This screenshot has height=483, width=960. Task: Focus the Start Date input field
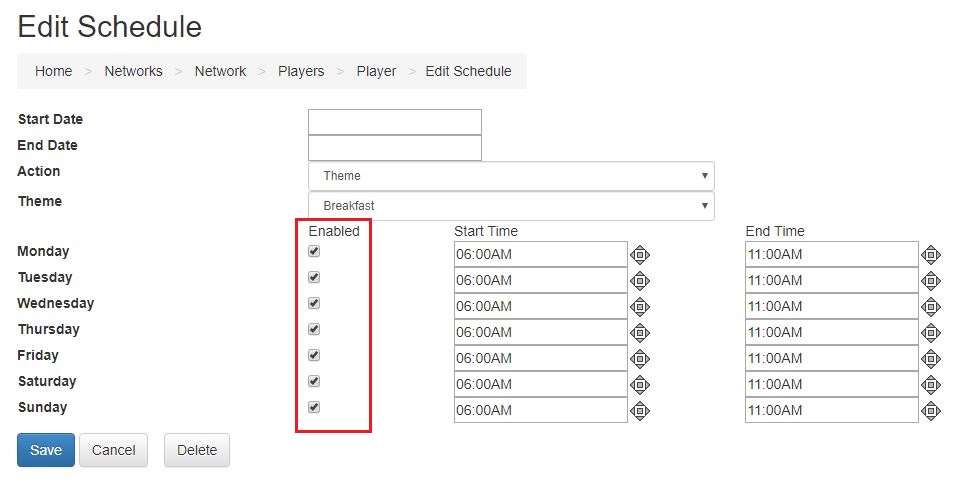395,122
